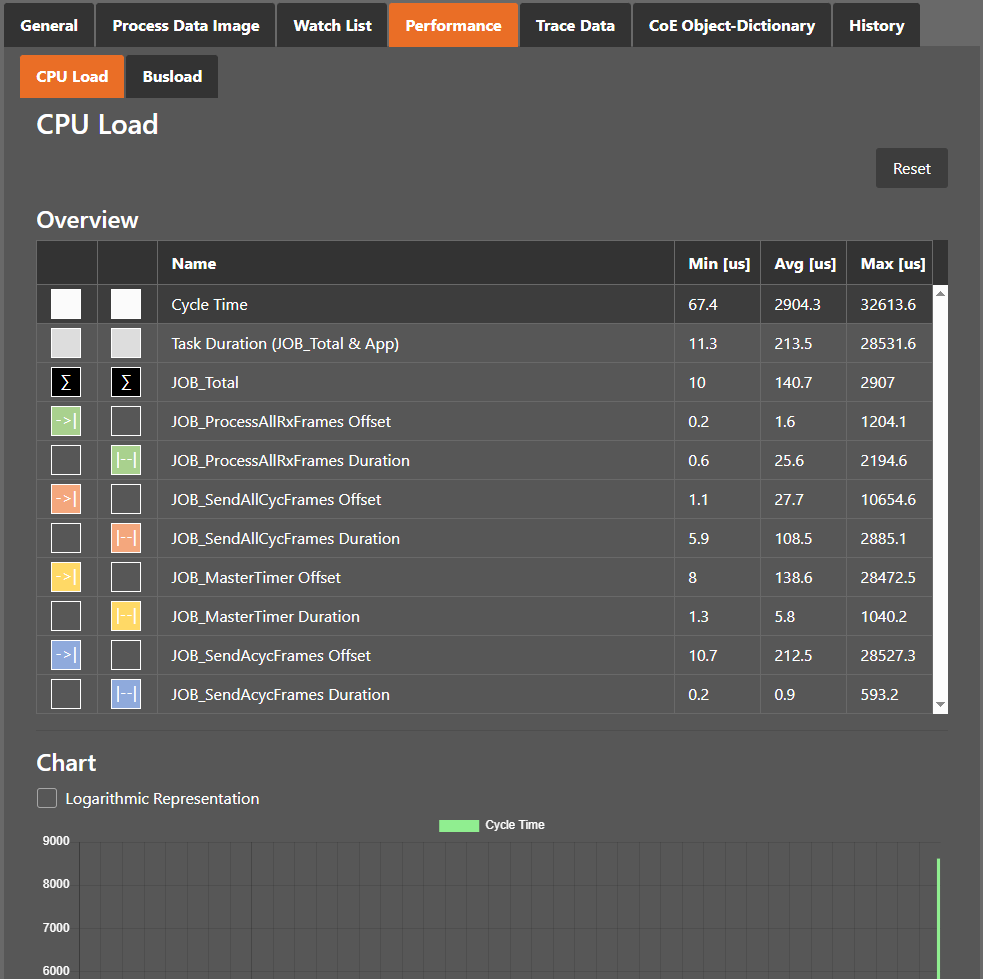Click the Overview table scroll up arrow
The image size is (983, 979).
[940, 293]
